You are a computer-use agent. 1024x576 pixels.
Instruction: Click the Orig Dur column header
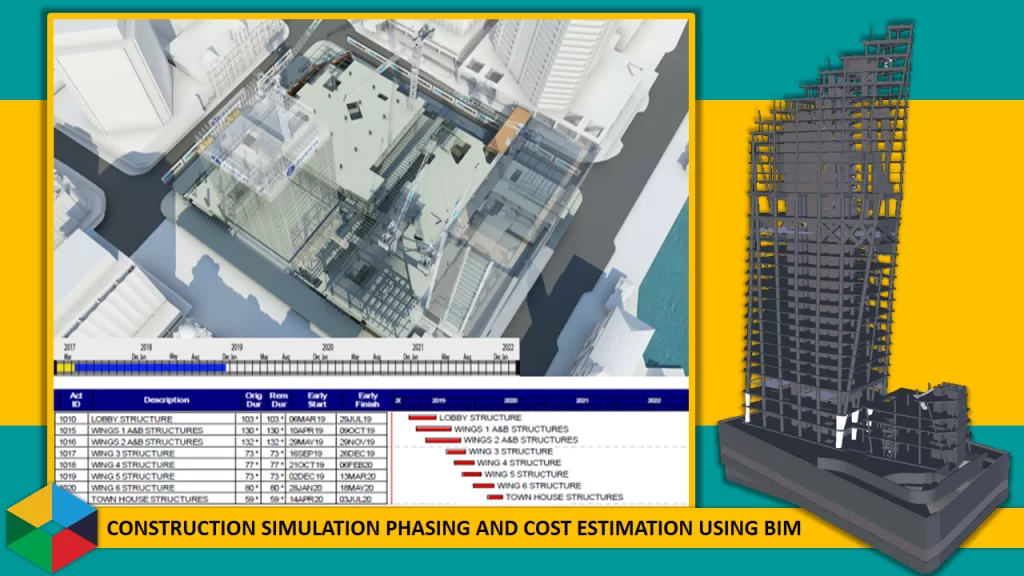254,400
